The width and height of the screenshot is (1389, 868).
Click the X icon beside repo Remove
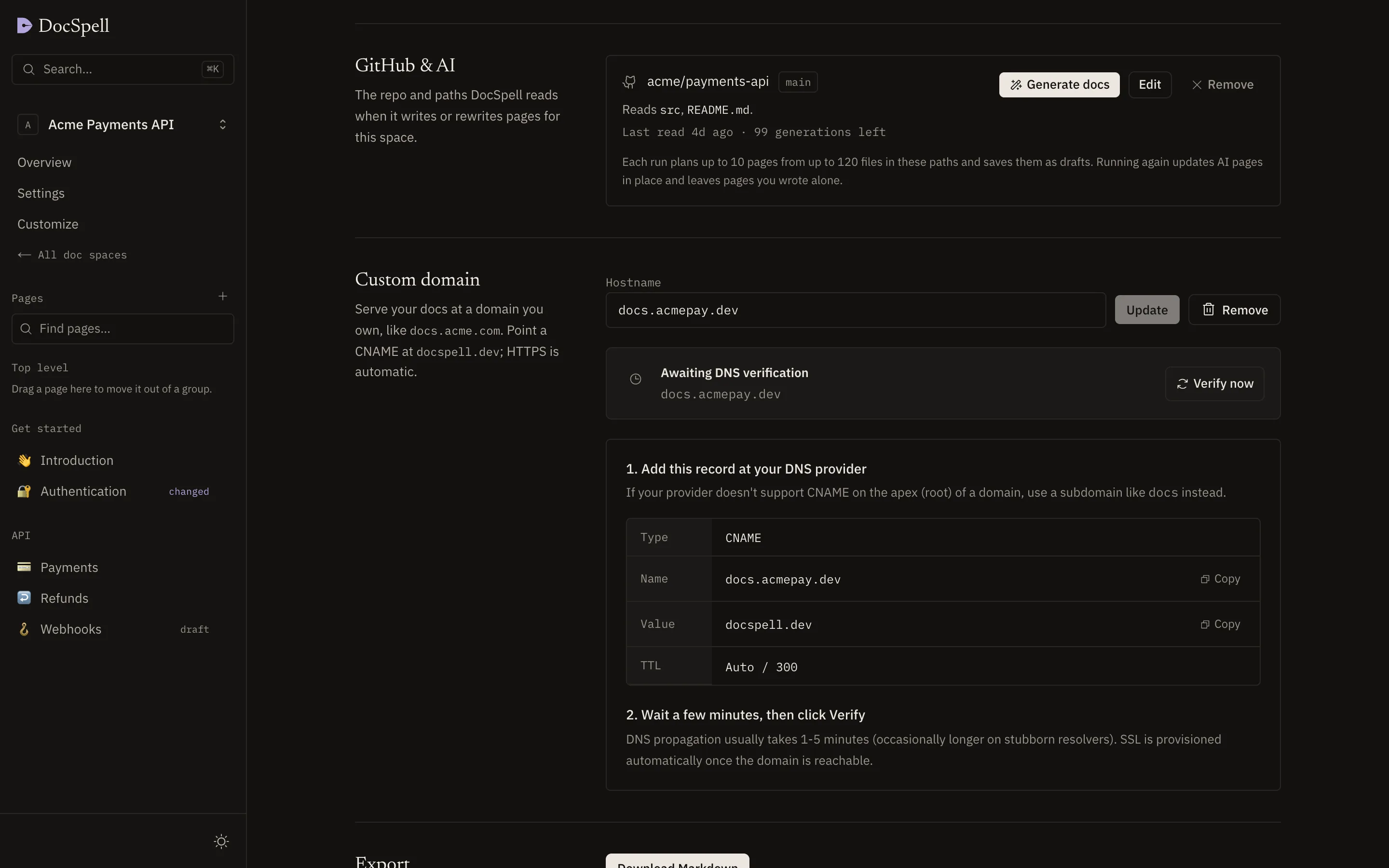(x=1197, y=85)
